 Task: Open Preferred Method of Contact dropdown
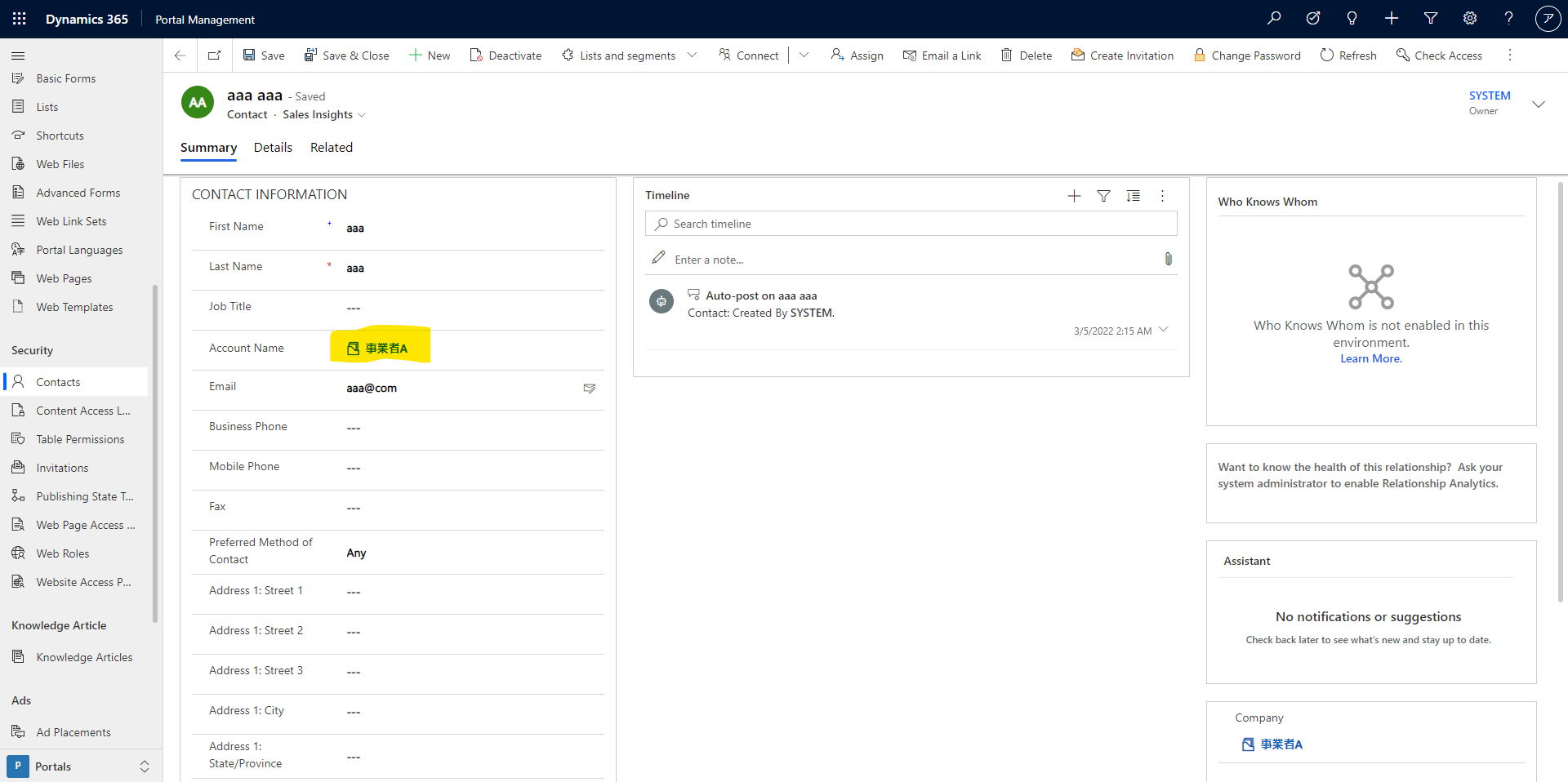(x=474, y=553)
